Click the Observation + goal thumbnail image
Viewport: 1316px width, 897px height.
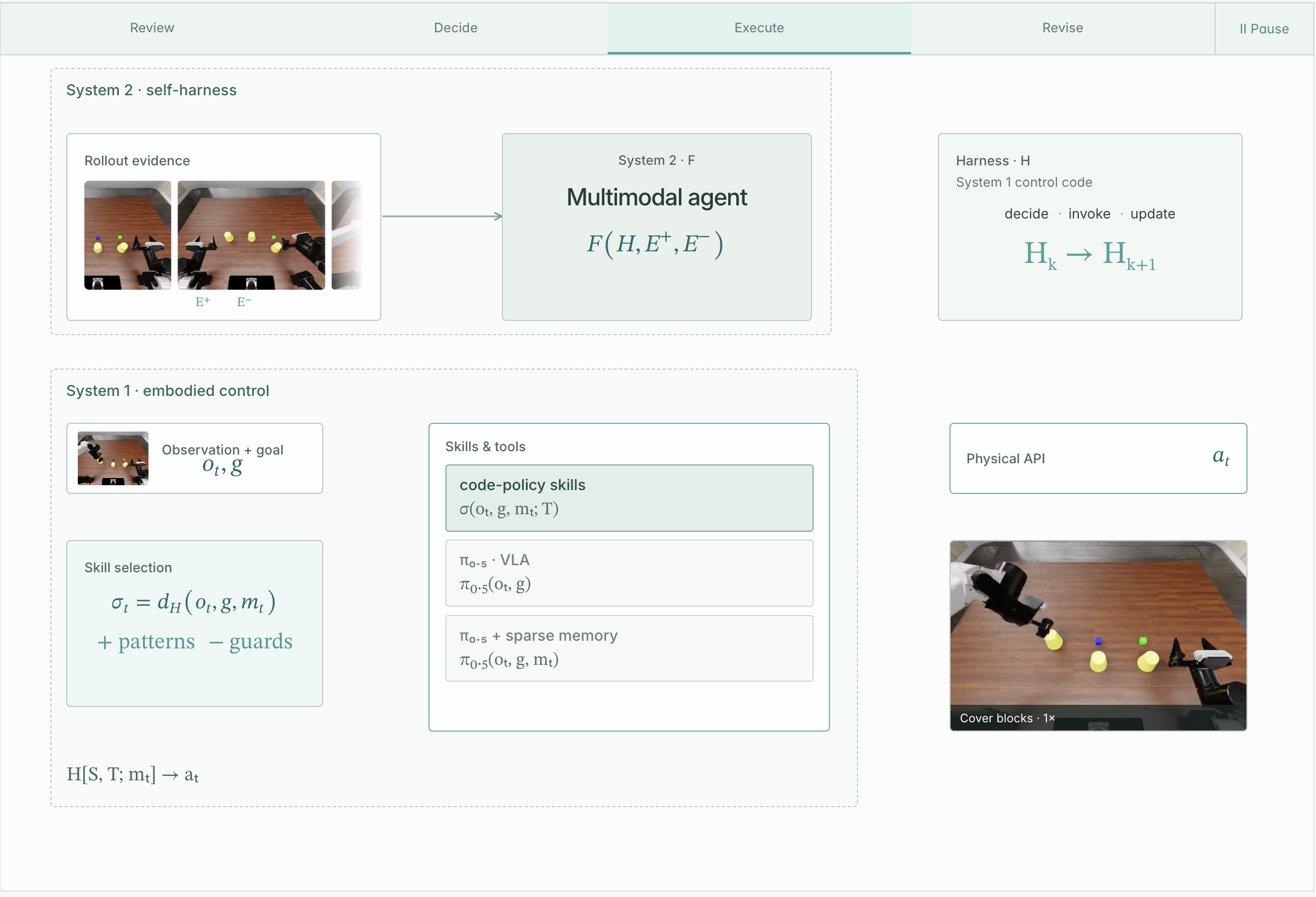coord(113,458)
